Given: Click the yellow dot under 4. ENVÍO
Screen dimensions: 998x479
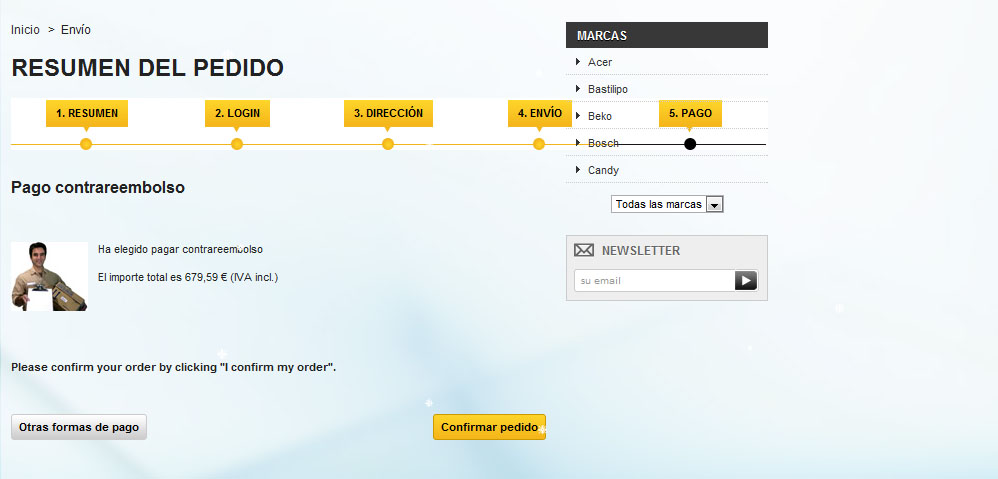Looking at the screenshot, I should pos(538,144).
